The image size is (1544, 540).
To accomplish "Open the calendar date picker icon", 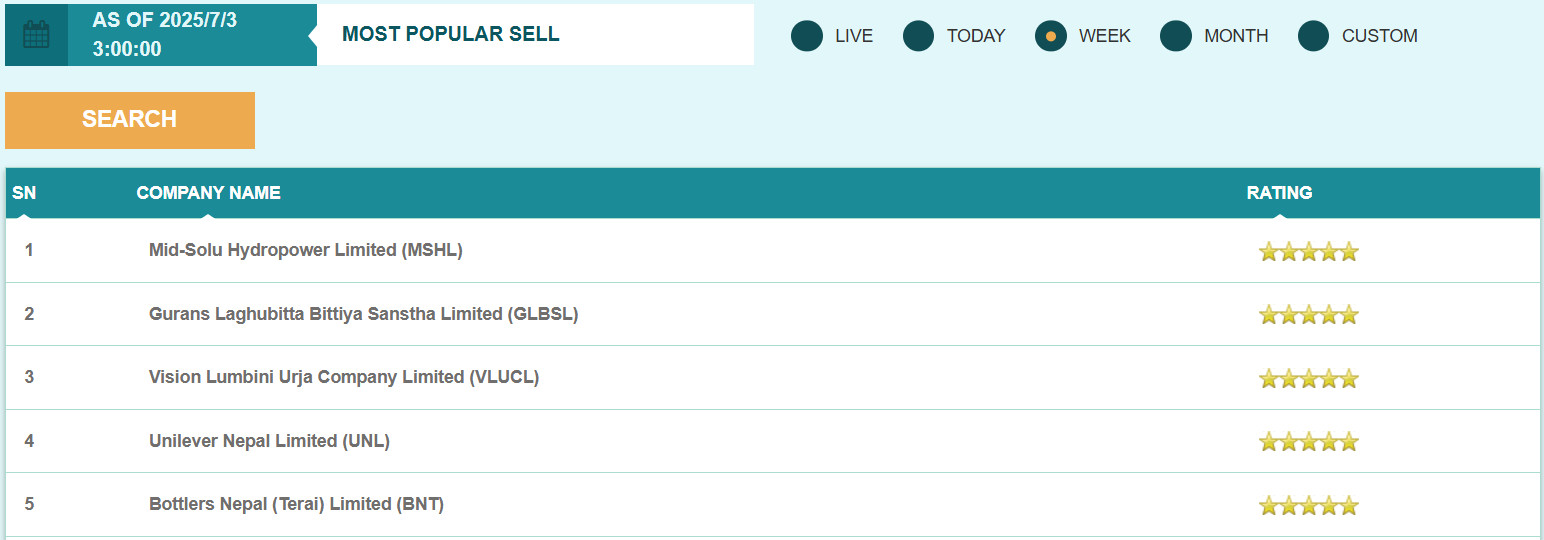I will tap(36, 35).
